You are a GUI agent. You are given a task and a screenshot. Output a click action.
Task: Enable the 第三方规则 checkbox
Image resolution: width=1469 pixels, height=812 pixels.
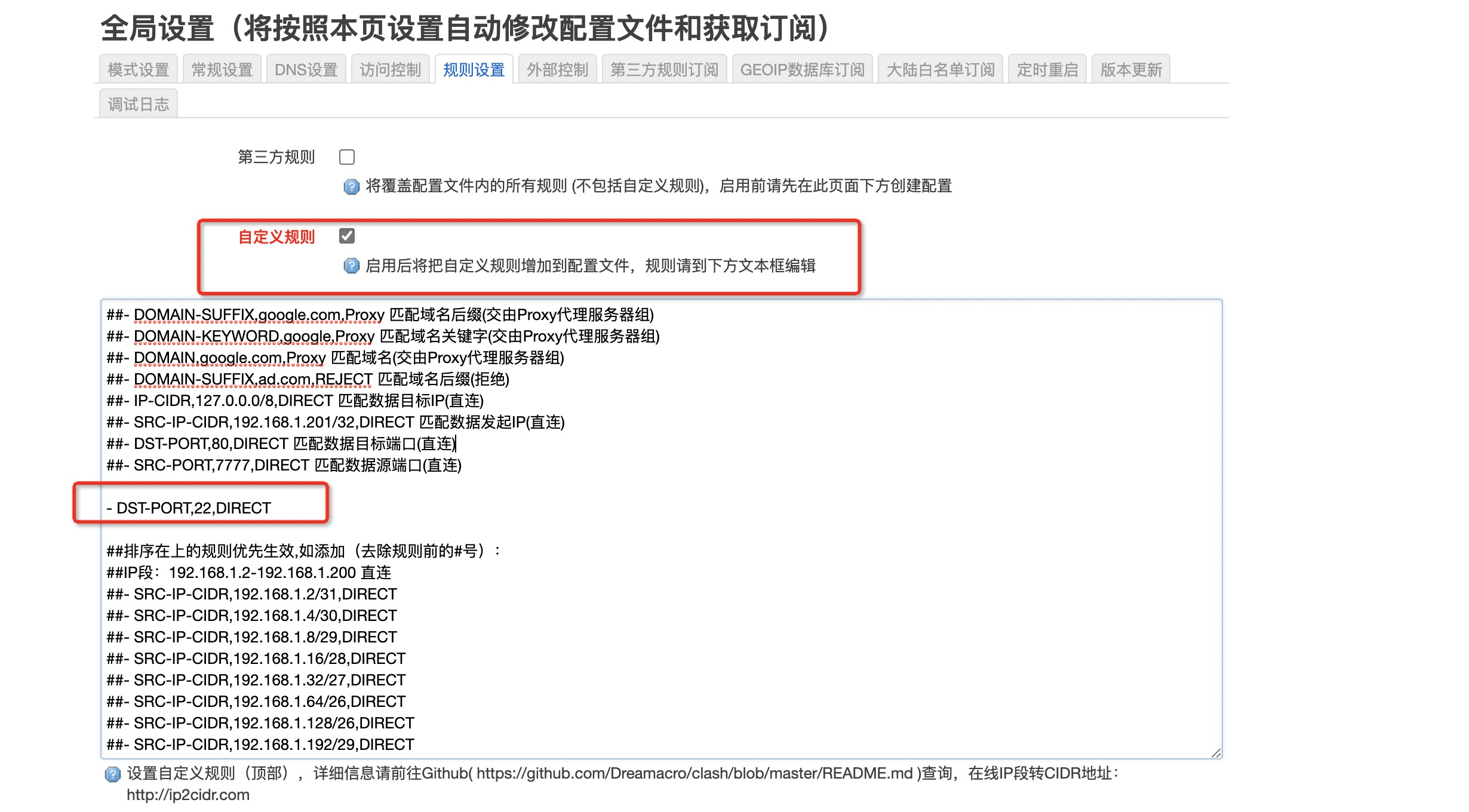346,156
